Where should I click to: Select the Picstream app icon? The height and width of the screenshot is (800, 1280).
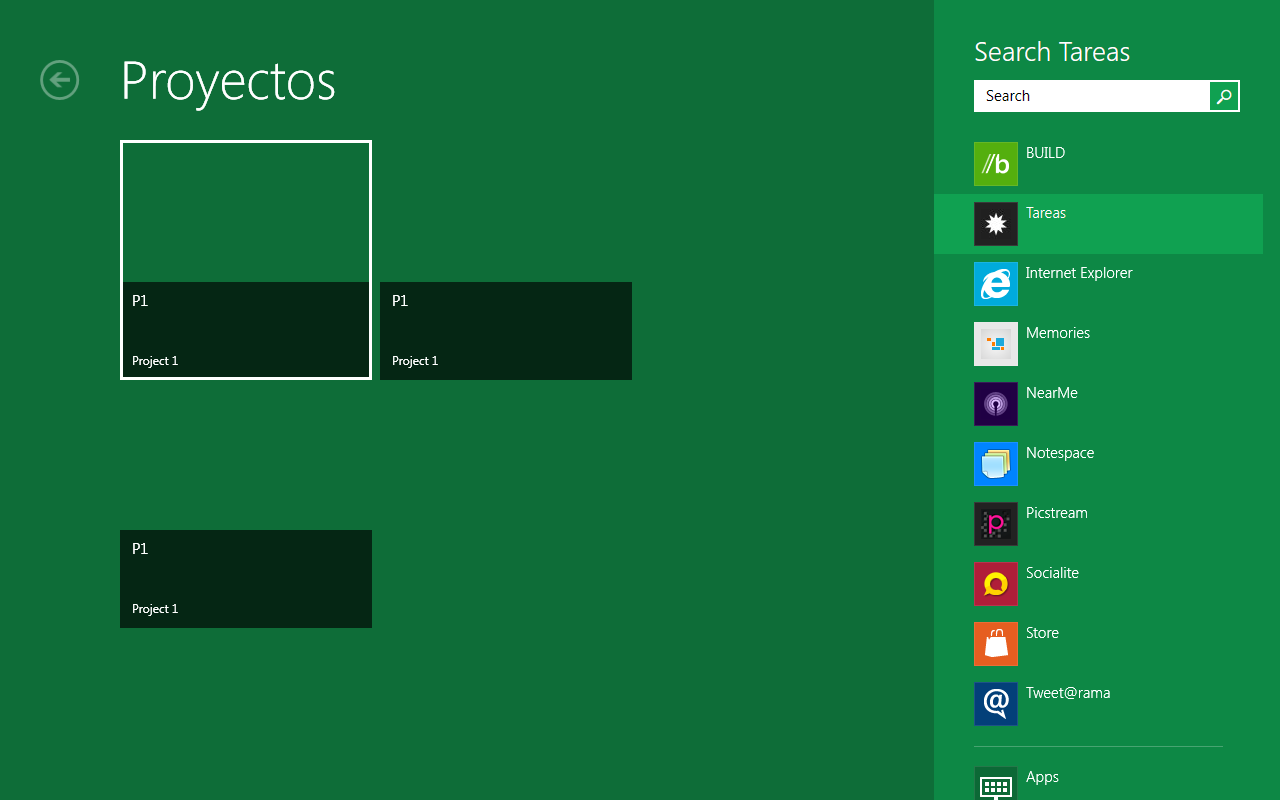995,524
